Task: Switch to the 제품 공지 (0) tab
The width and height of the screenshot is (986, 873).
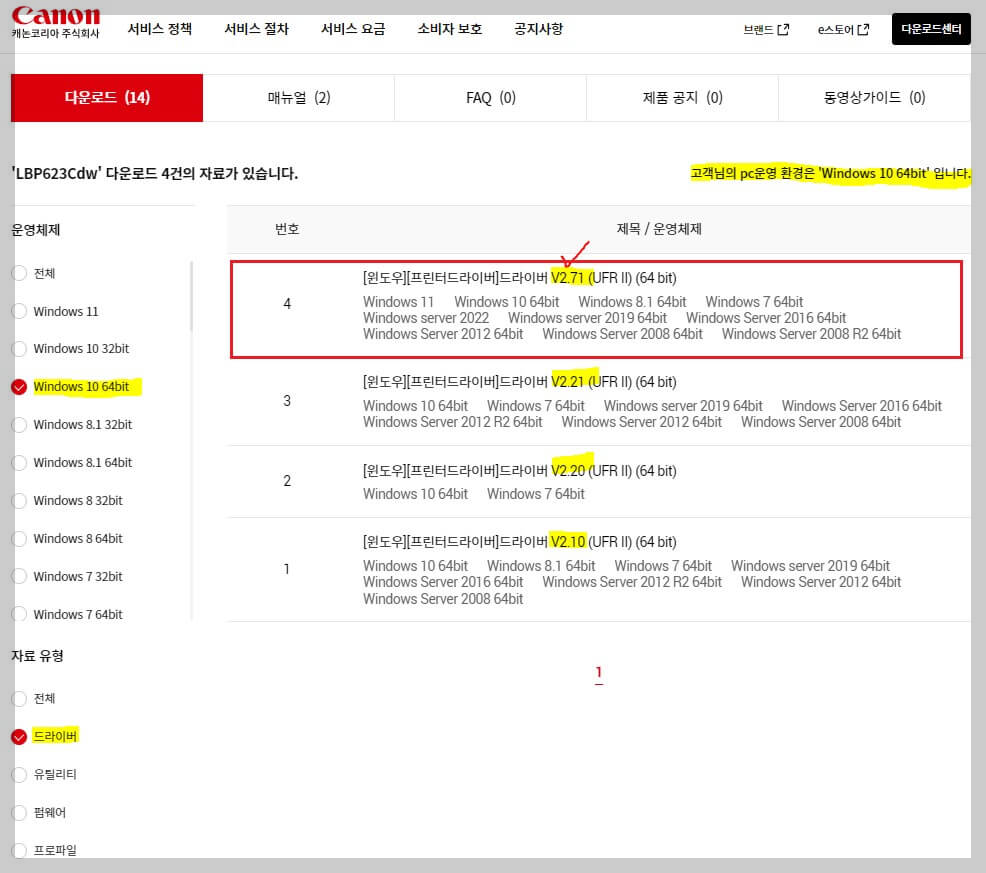Action: [682, 97]
